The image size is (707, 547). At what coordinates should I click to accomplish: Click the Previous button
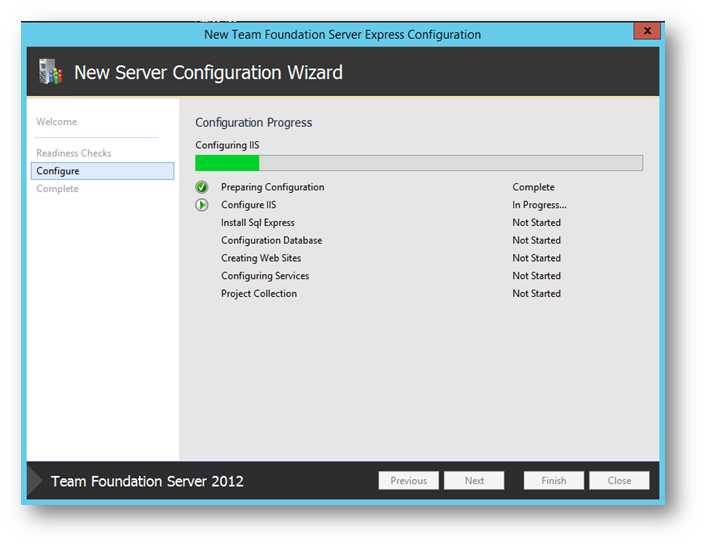[409, 481]
